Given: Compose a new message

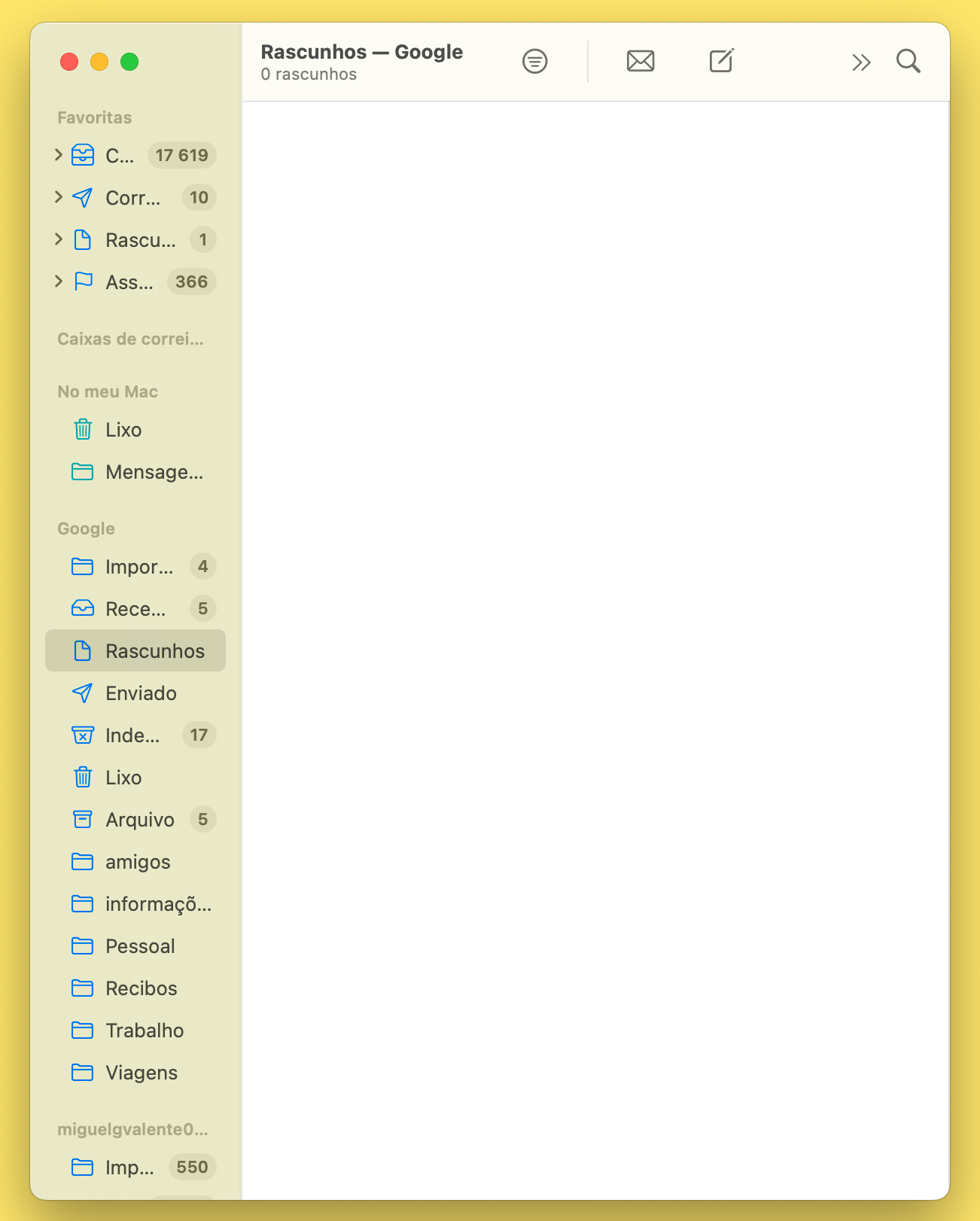Looking at the screenshot, I should pyautogui.click(x=721, y=60).
